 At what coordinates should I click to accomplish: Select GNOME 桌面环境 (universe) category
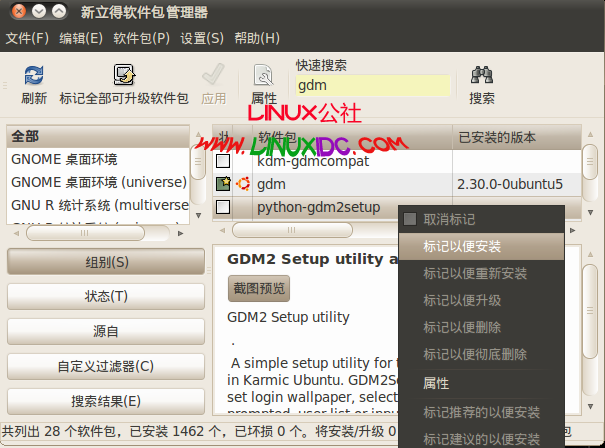pyautogui.click(x=98, y=182)
